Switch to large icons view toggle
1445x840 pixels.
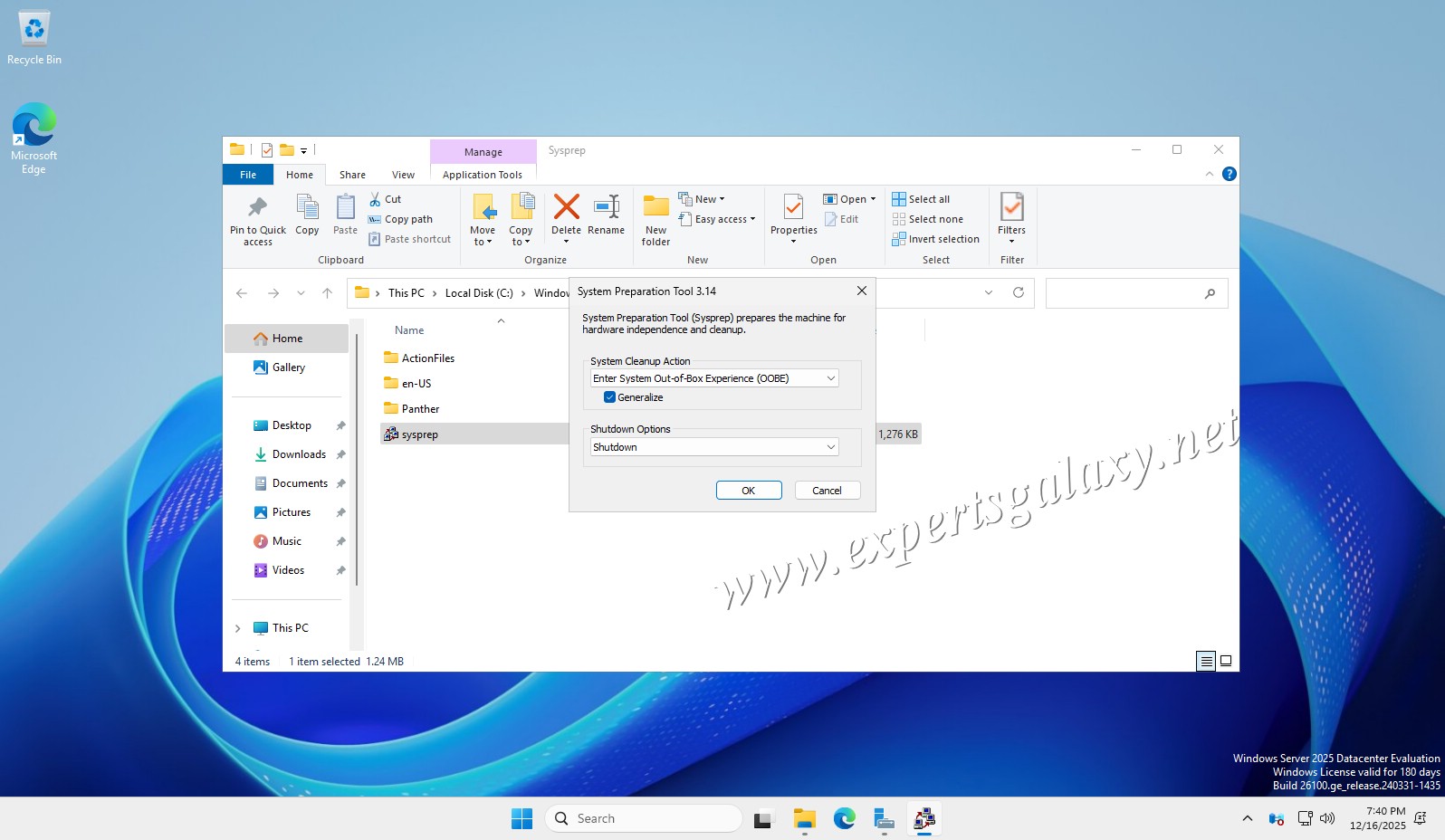pyautogui.click(x=1226, y=661)
